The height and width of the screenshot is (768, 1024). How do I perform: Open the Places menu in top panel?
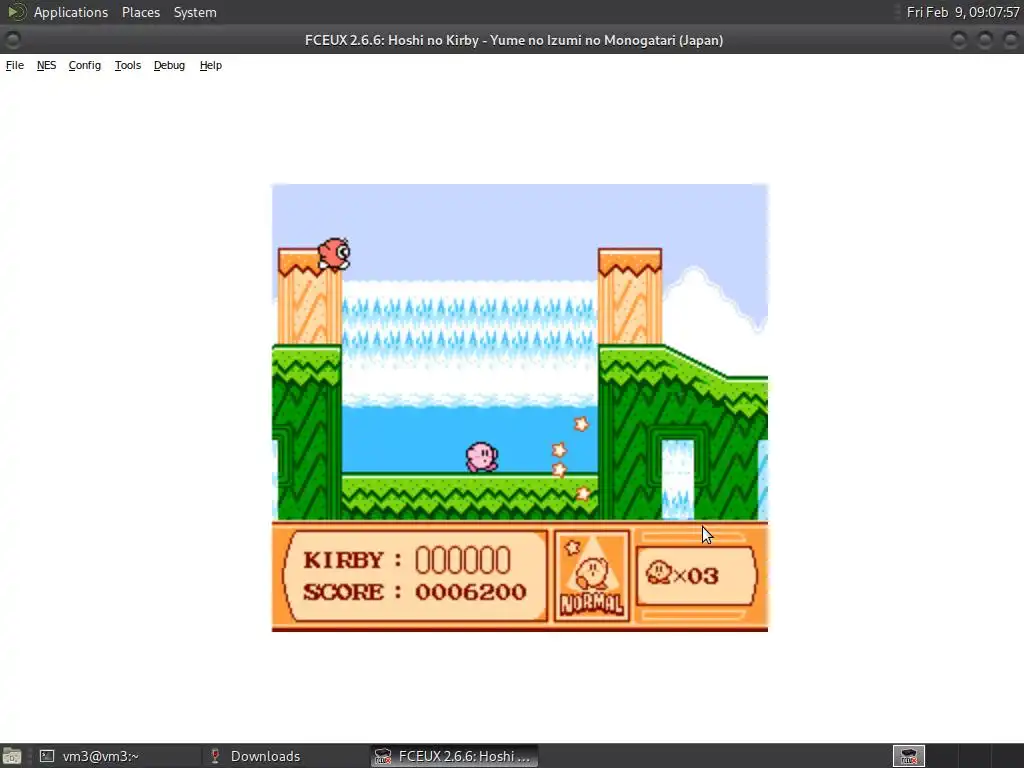140,12
